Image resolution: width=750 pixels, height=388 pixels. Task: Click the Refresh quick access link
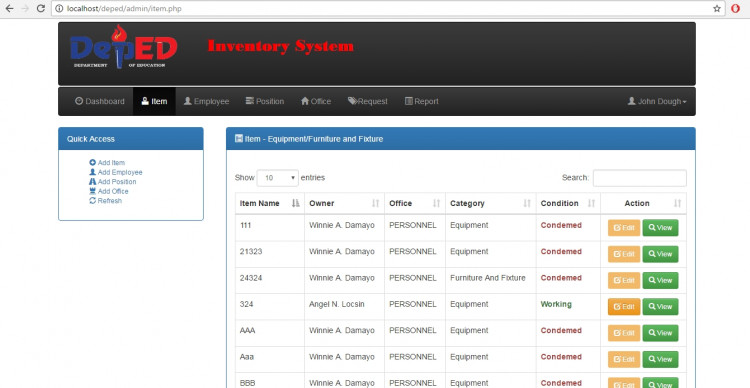point(106,201)
